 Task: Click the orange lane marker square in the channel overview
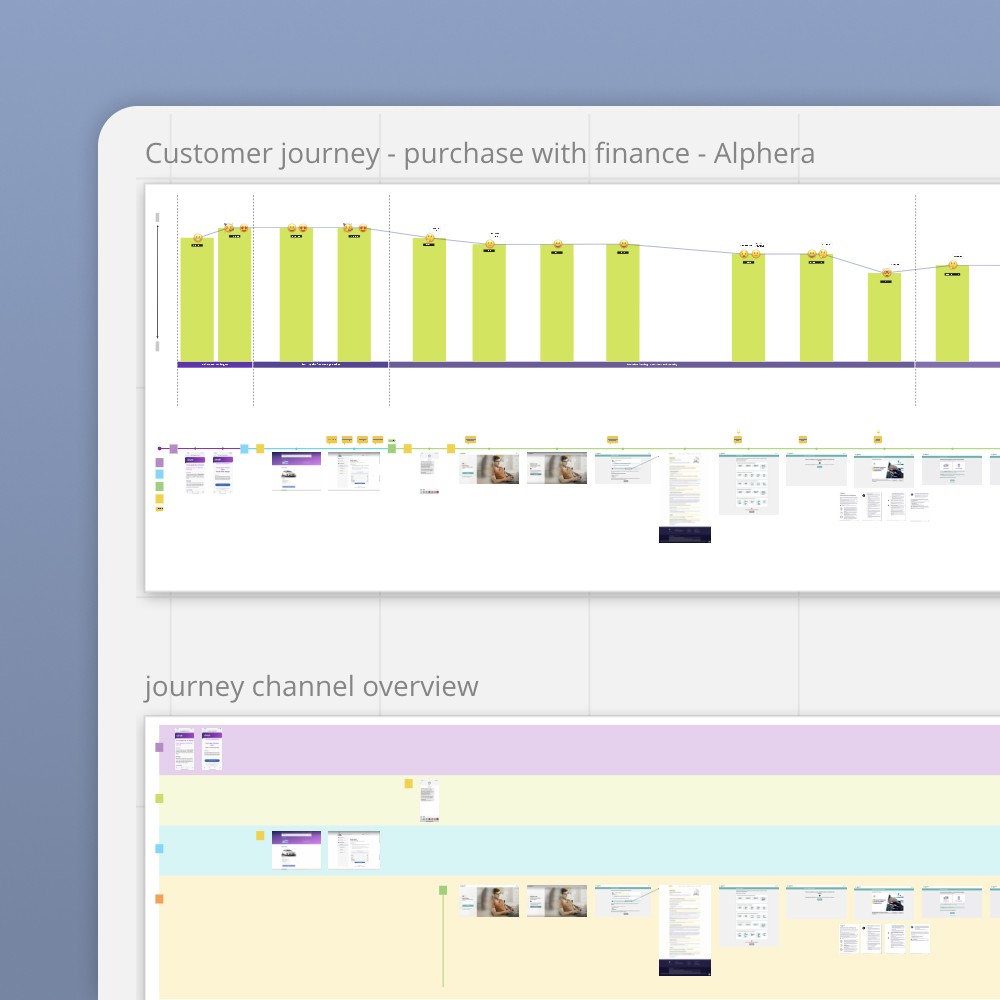(x=159, y=899)
